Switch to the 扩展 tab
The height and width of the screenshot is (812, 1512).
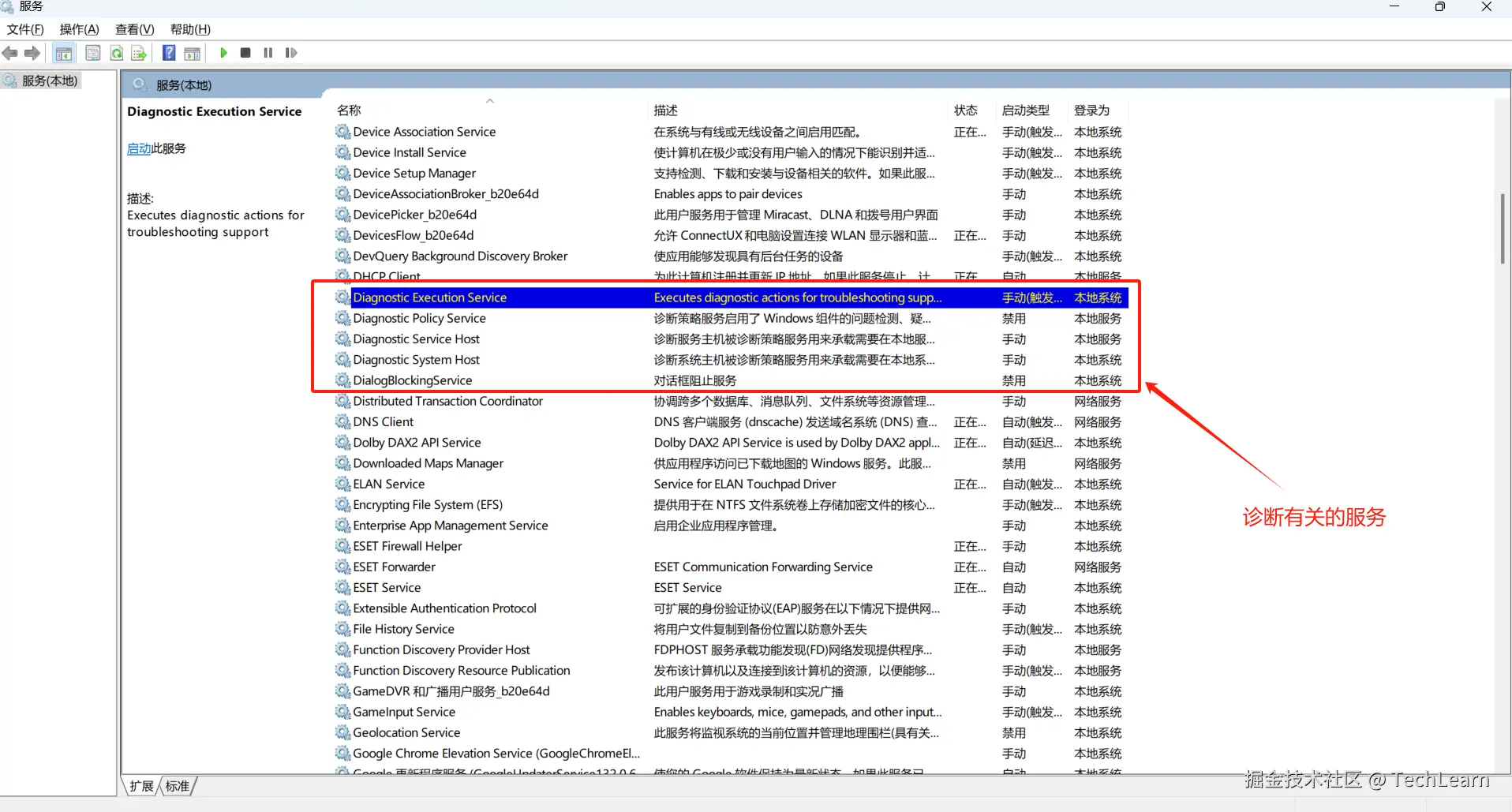click(142, 786)
